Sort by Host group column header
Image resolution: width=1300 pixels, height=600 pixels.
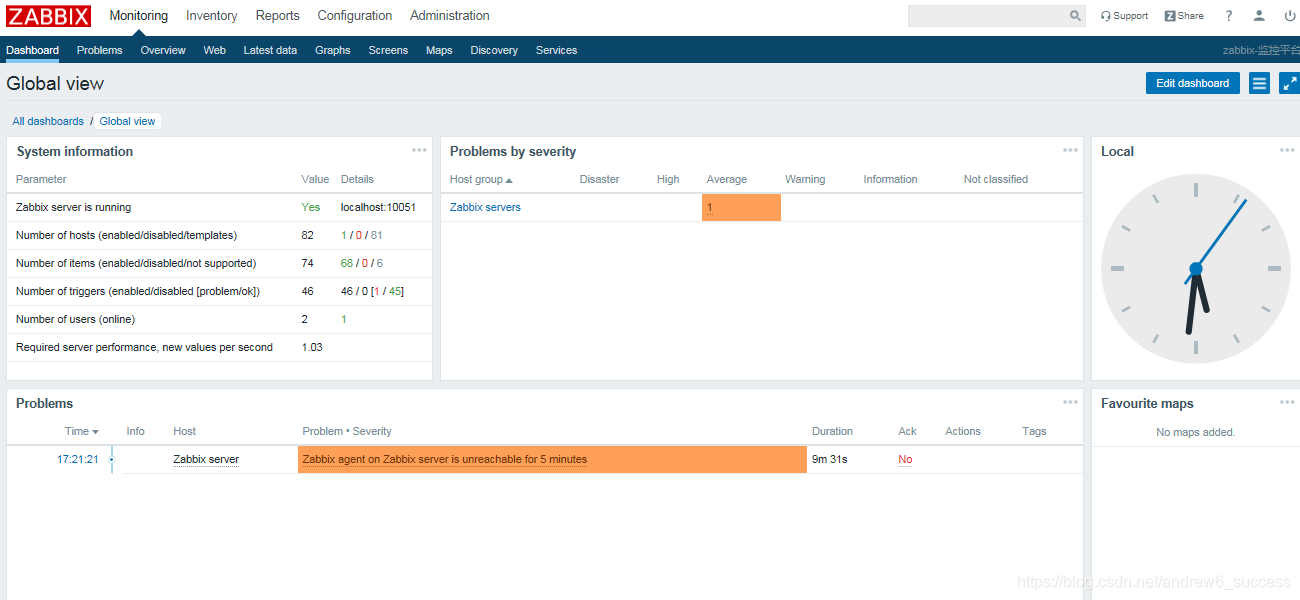(x=481, y=179)
